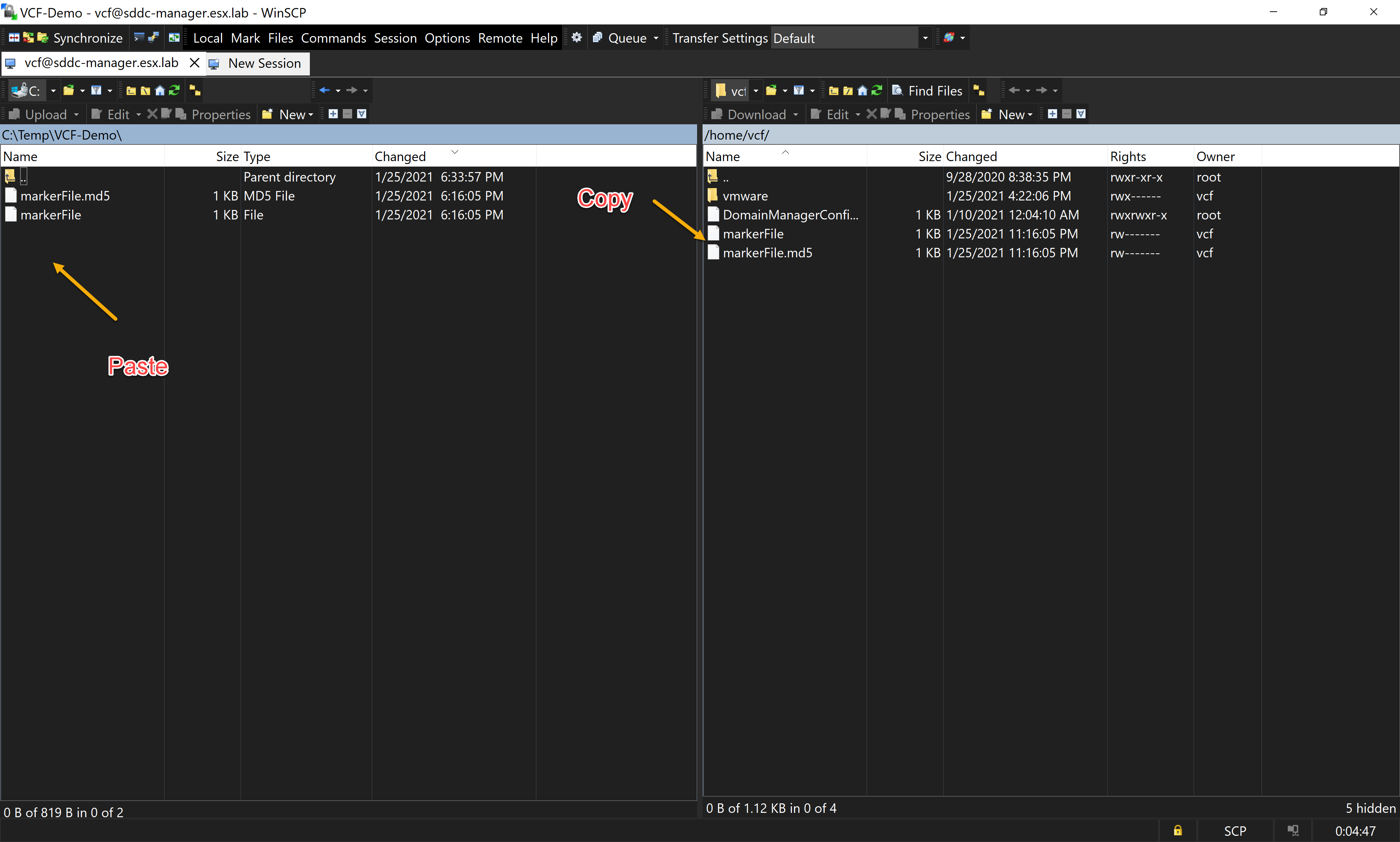The width and height of the screenshot is (1400, 842).
Task: Open Preferences gear icon
Action: [576, 38]
